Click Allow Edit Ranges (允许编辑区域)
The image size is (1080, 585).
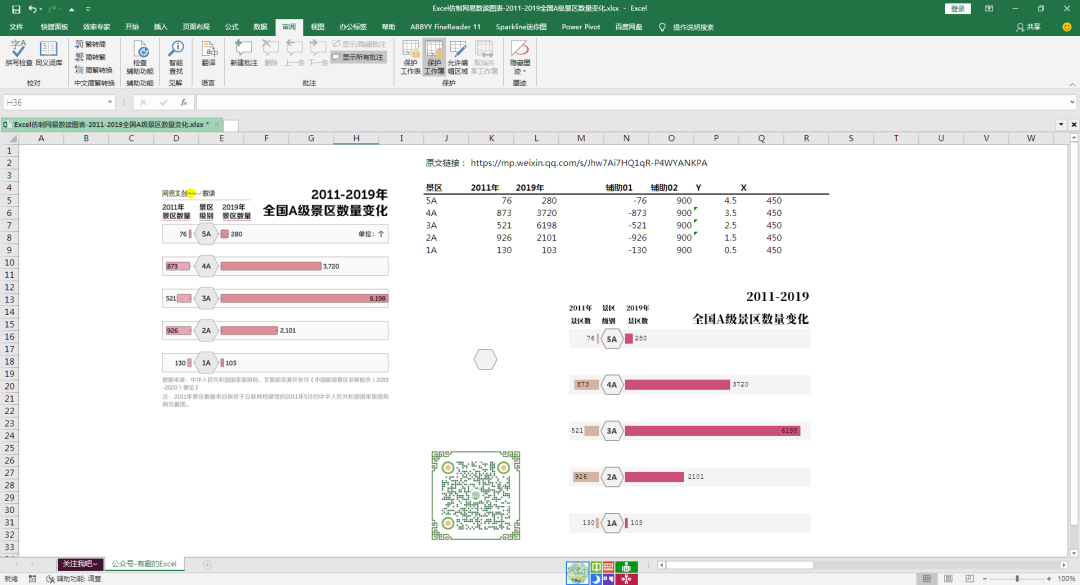(458, 57)
